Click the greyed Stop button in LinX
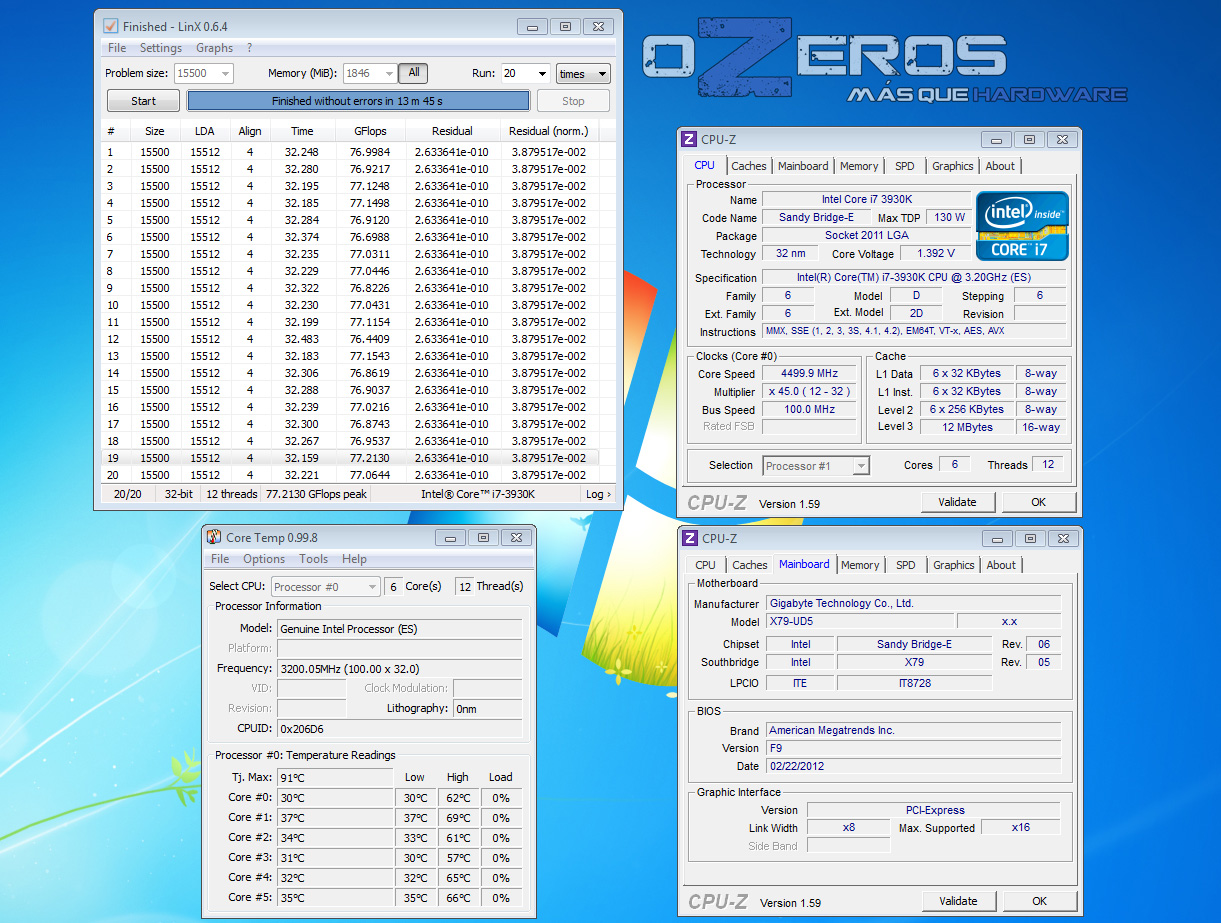 [573, 101]
